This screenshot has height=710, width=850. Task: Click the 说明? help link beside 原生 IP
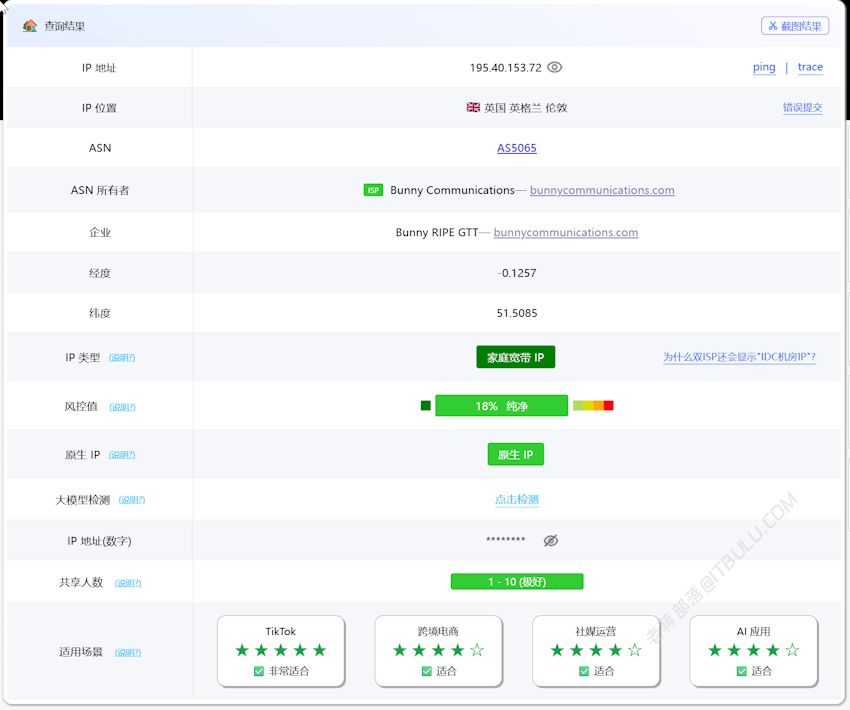122,455
